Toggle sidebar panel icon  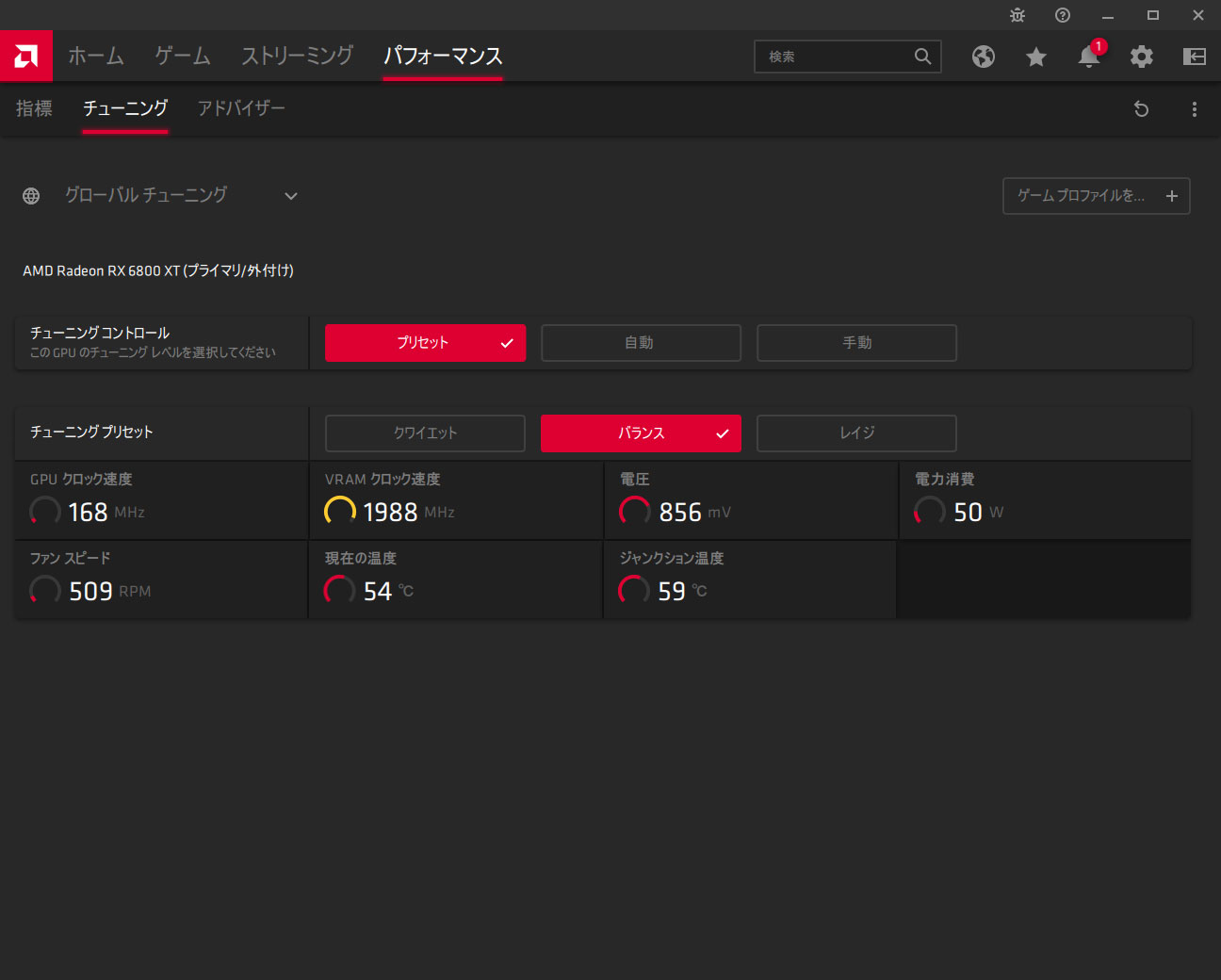click(1195, 57)
